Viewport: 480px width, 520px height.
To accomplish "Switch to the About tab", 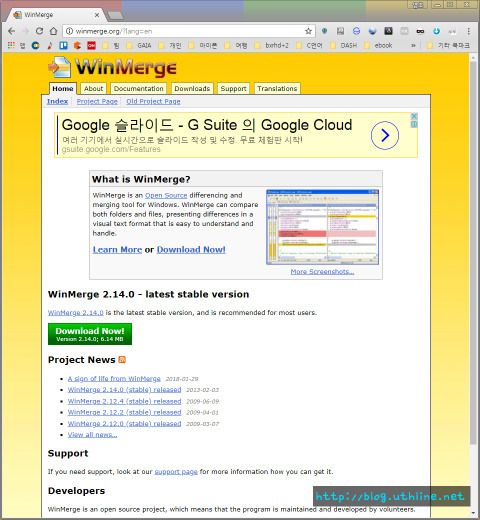I will tap(93, 89).
